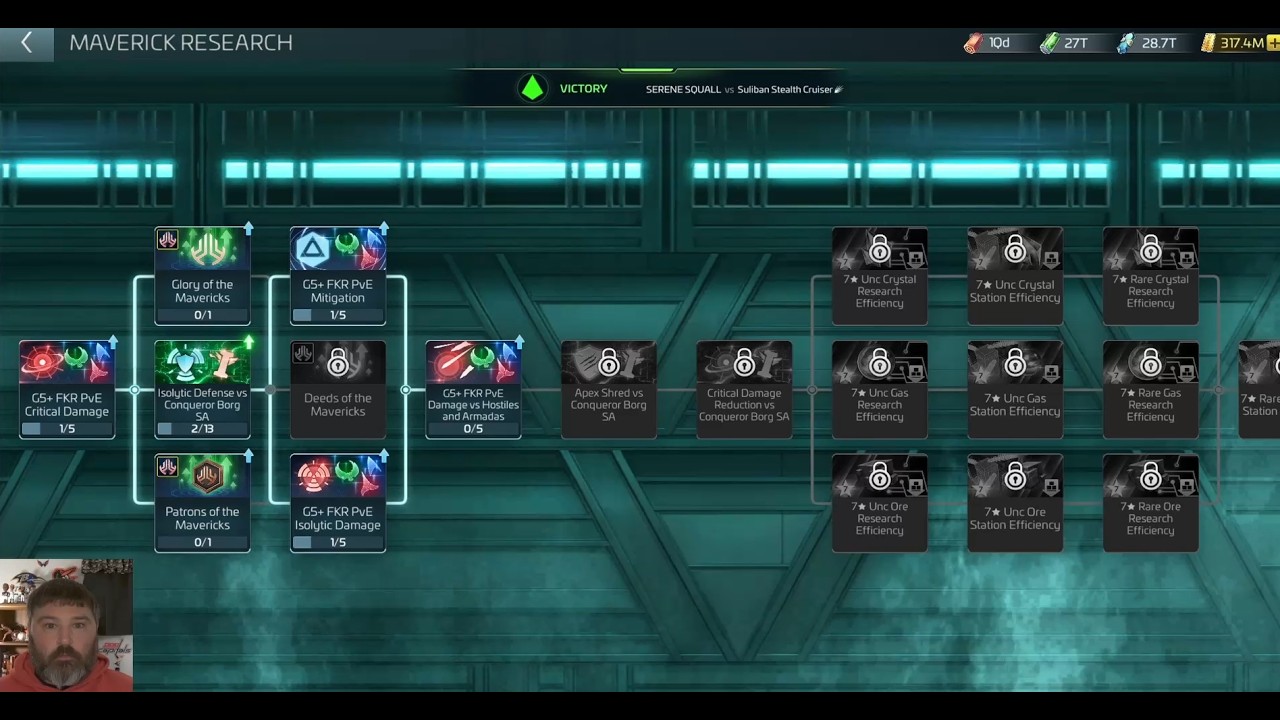Viewport: 1280px width, 720px height.
Task: Click the 0/1 counter on Patrons of the Mavericks
Action: tap(202, 542)
